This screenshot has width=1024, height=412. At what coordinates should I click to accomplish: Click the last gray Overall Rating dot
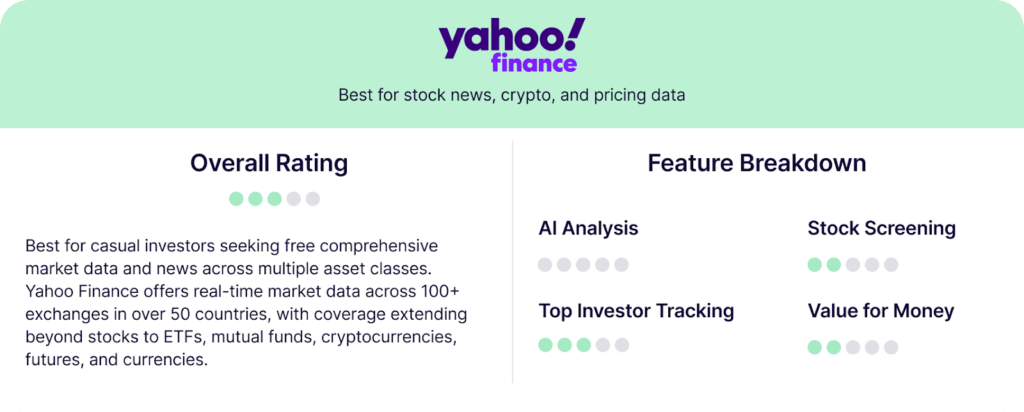tap(312, 199)
